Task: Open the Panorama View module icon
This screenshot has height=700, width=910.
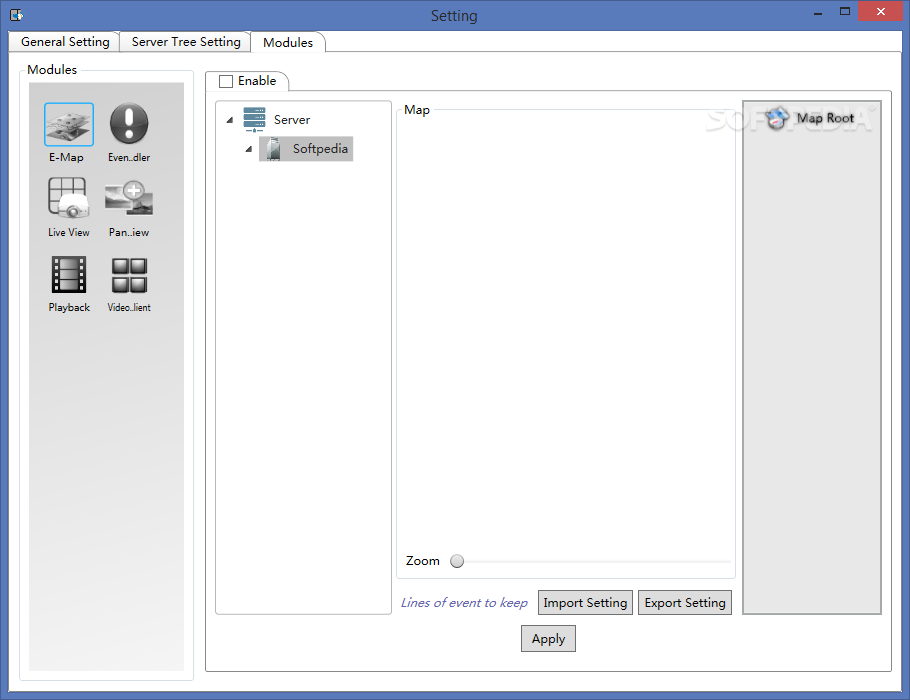Action: pyautogui.click(x=129, y=198)
